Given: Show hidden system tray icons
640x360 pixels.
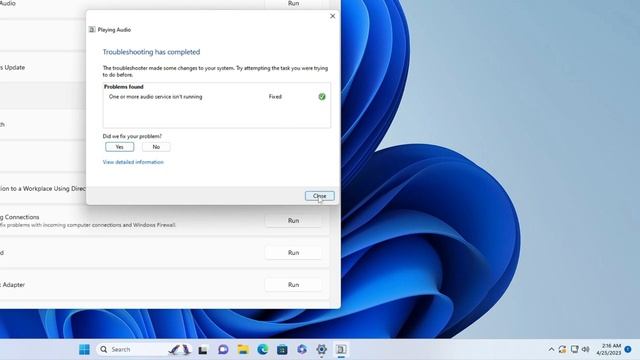Looking at the screenshot, I should (551, 349).
